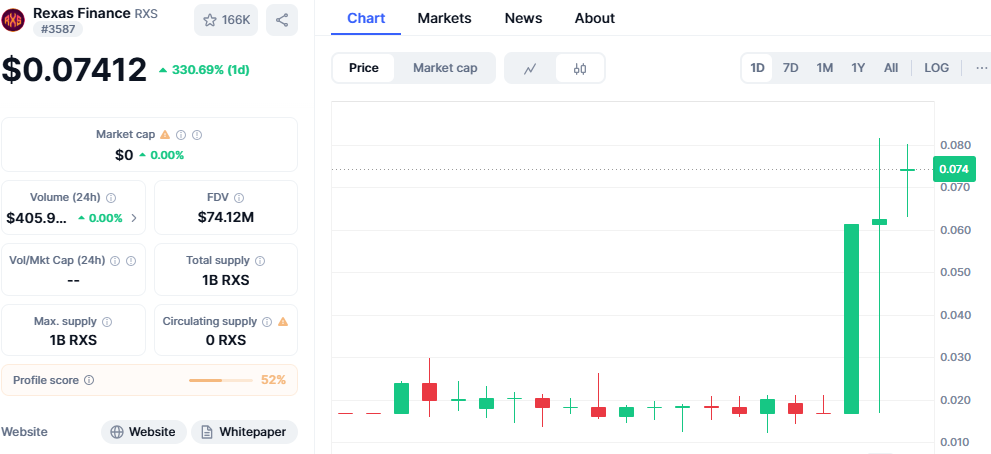
Task: Open the Whitepaper link button
Action: (244, 432)
